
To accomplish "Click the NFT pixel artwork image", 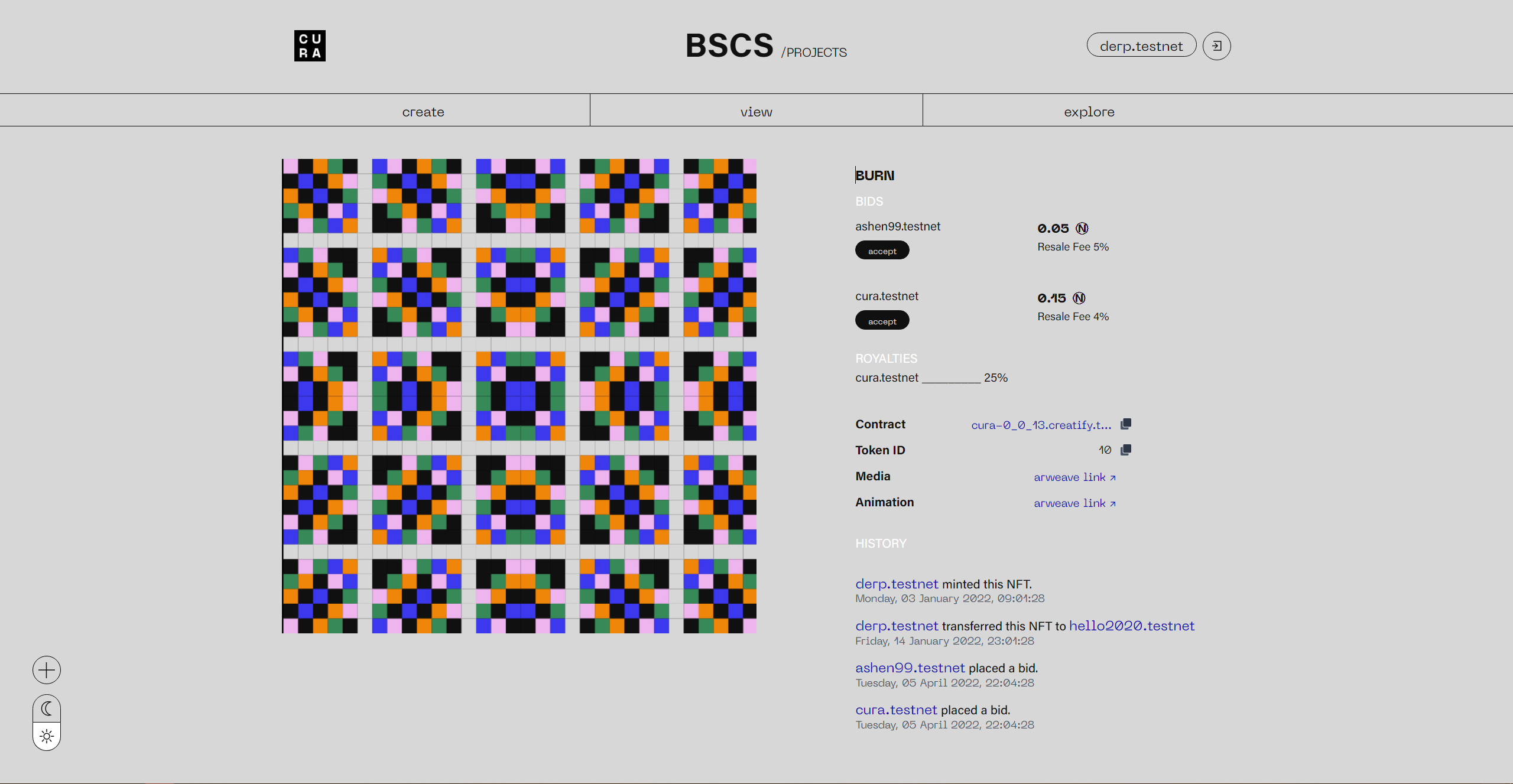I will 519,396.
